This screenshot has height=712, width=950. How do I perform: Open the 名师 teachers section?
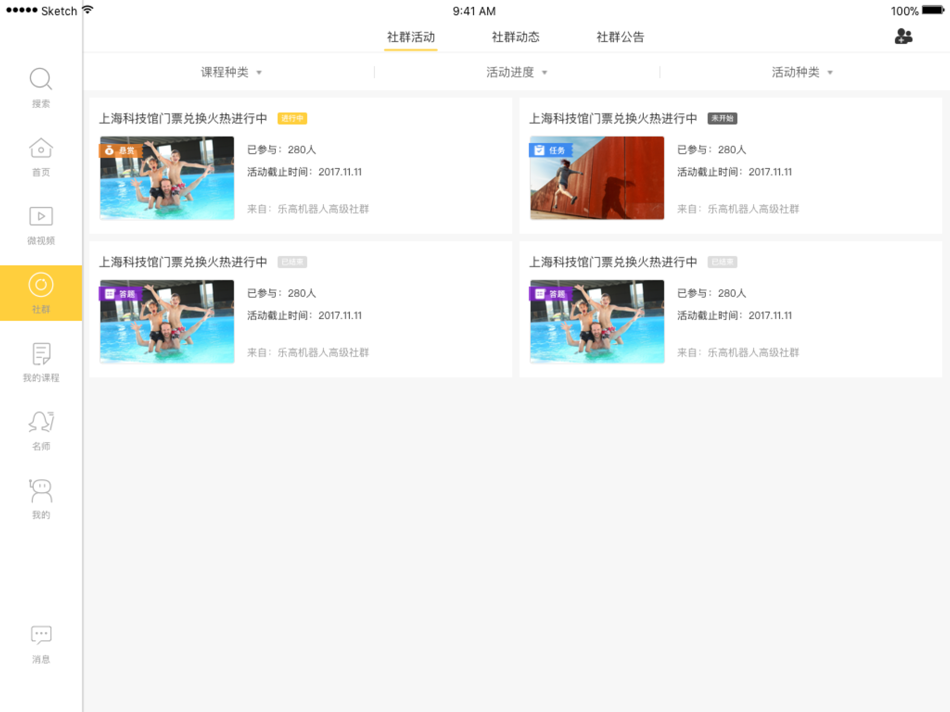click(41, 431)
